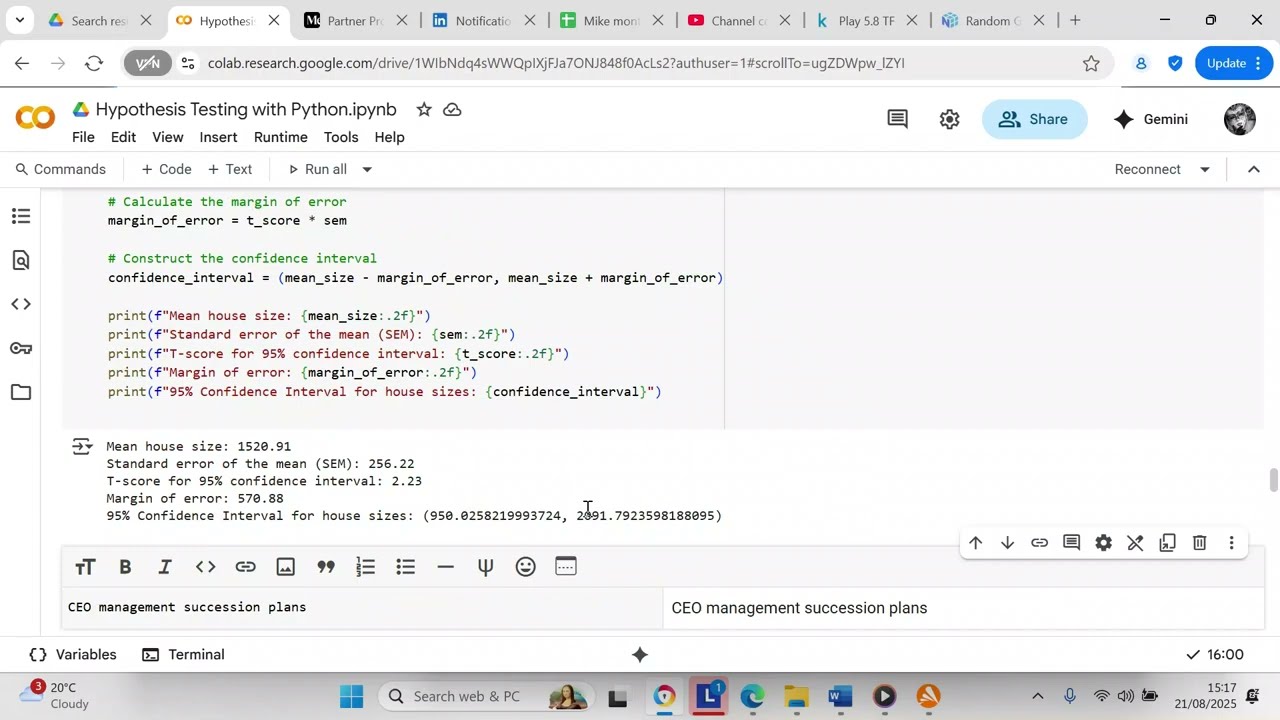Insert LaTeX psi symbol
Screen dimensions: 1280x720
pyautogui.click(x=485, y=567)
